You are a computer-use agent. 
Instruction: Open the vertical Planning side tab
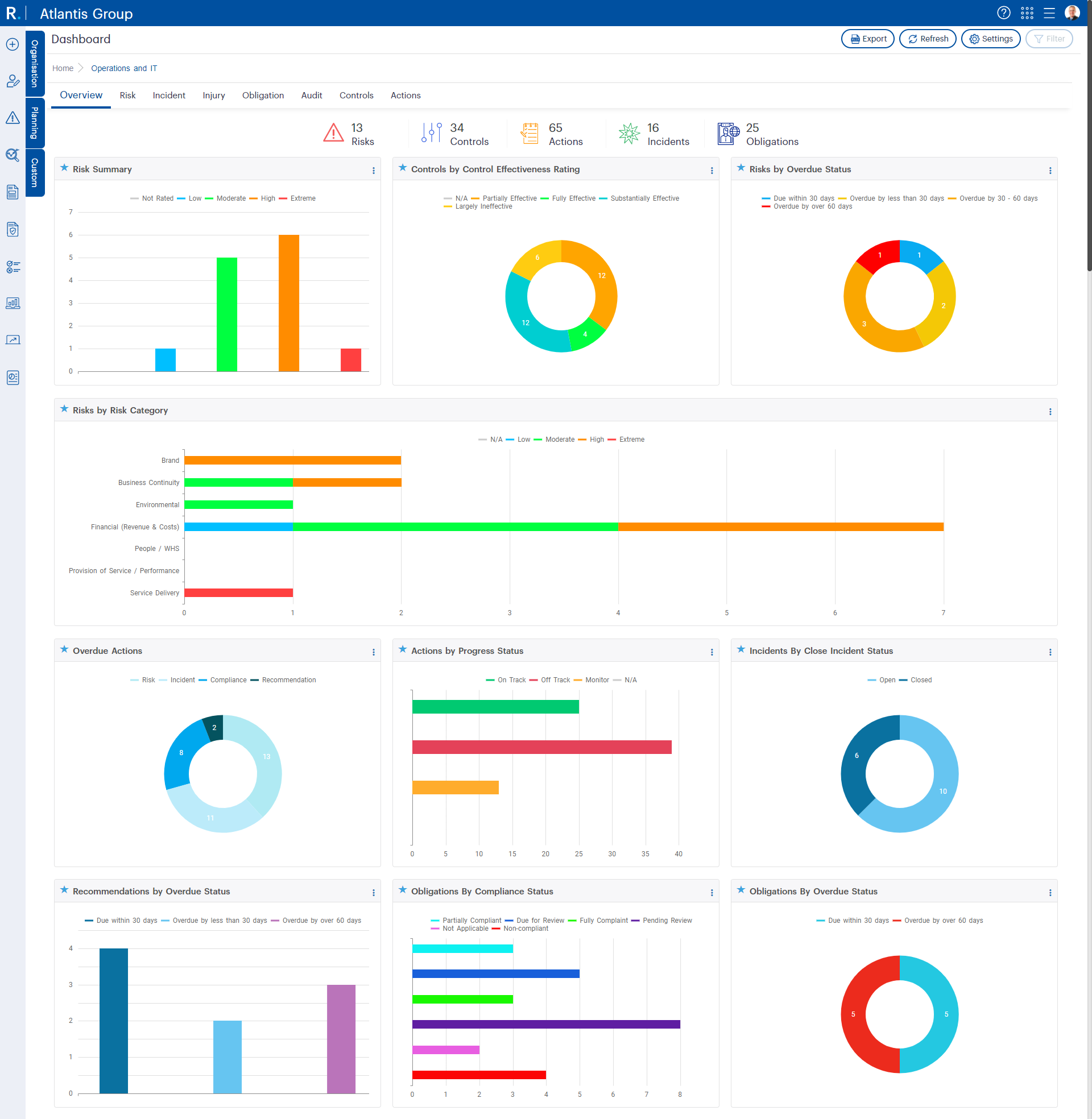35,123
